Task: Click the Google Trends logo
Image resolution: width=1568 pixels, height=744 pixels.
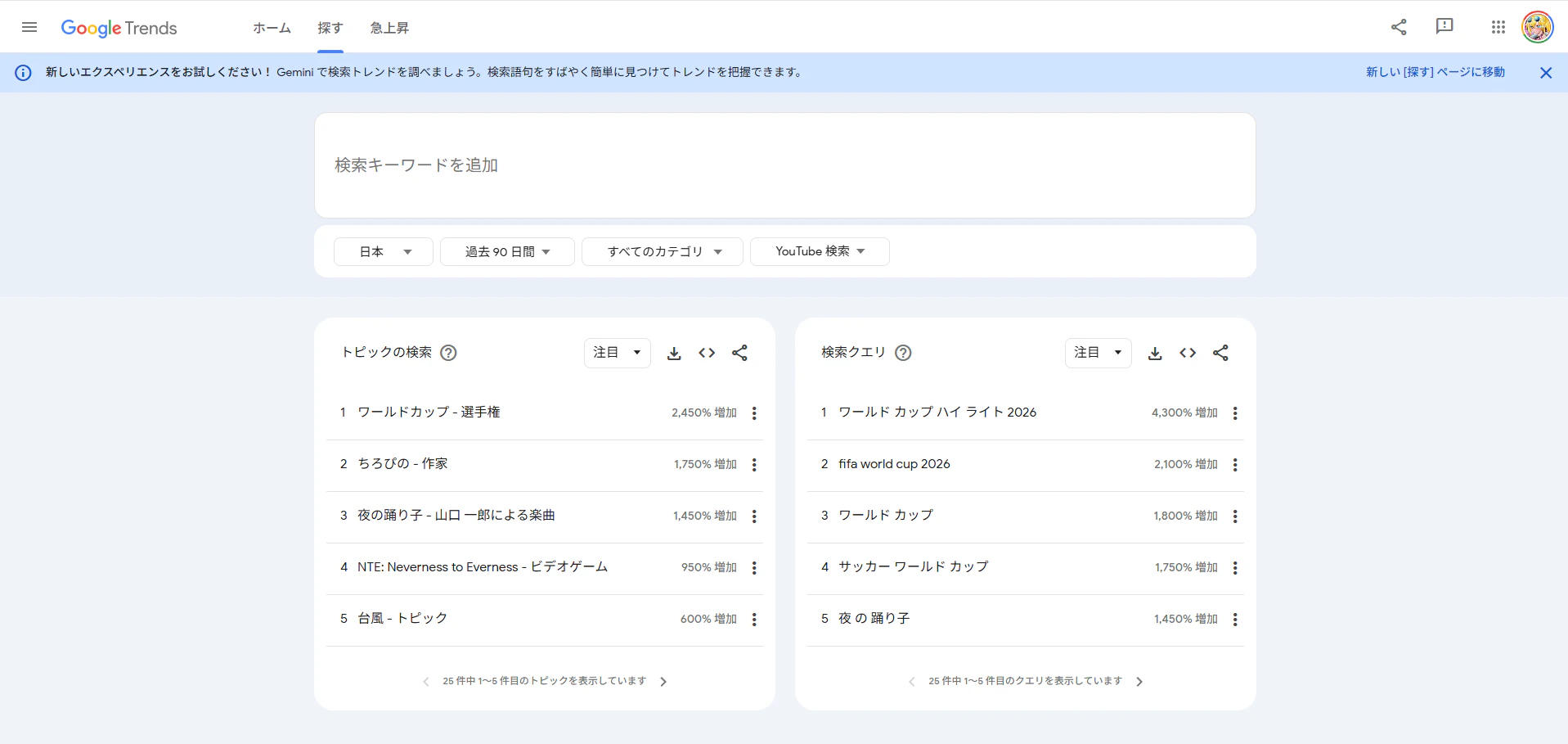Action: [119, 28]
